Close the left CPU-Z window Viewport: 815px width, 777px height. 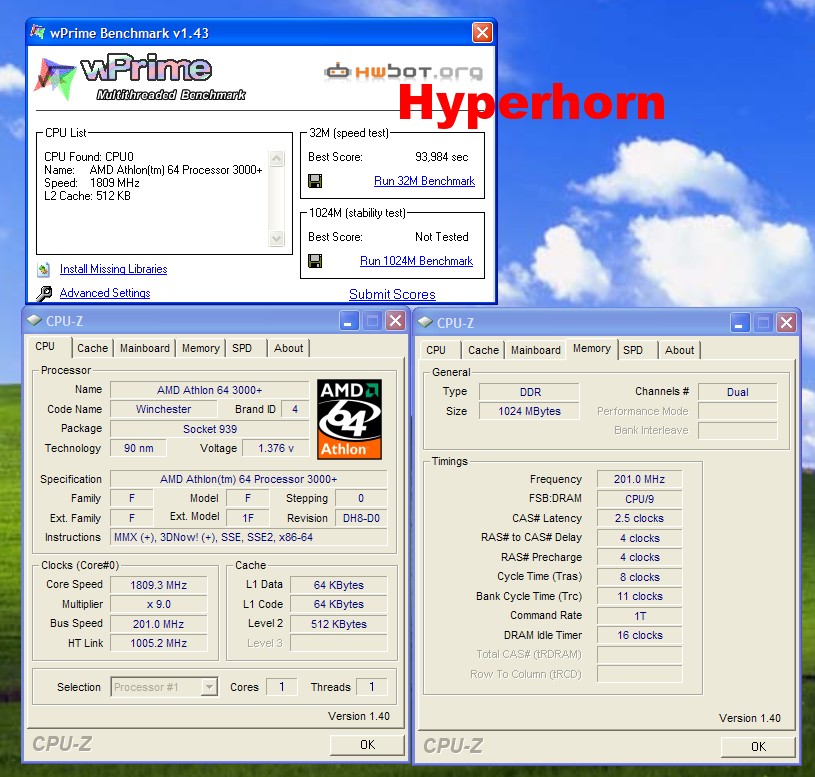(395, 321)
